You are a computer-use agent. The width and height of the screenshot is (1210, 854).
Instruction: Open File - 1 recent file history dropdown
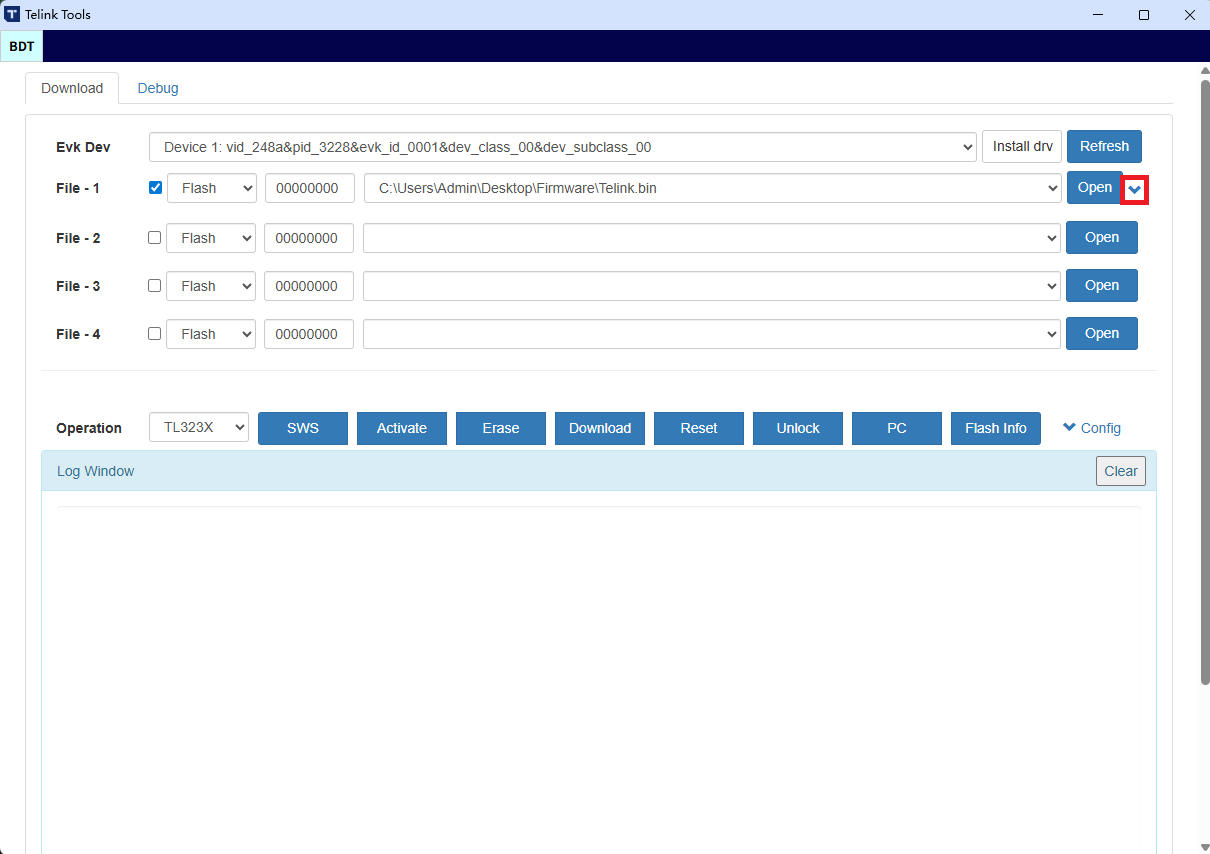(x=1136, y=188)
